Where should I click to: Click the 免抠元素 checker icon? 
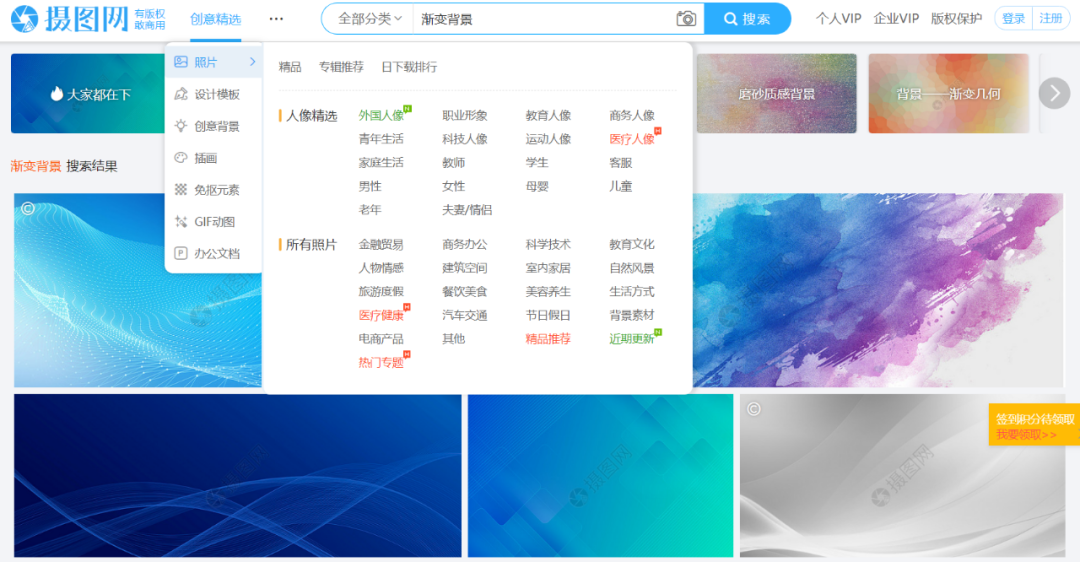[180, 189]
